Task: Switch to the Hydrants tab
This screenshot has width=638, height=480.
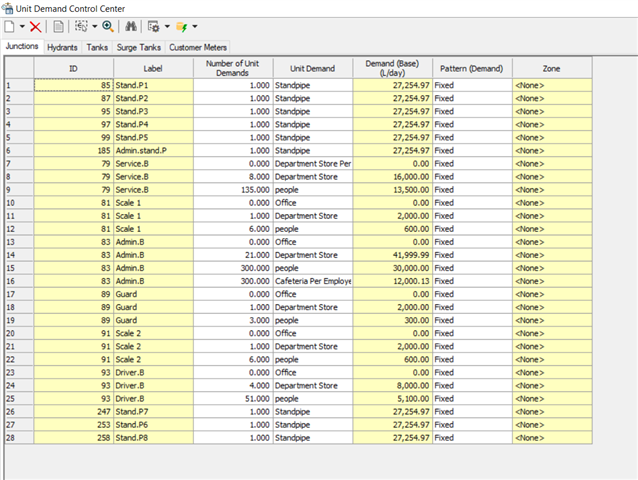Action: tap(62, 47)
